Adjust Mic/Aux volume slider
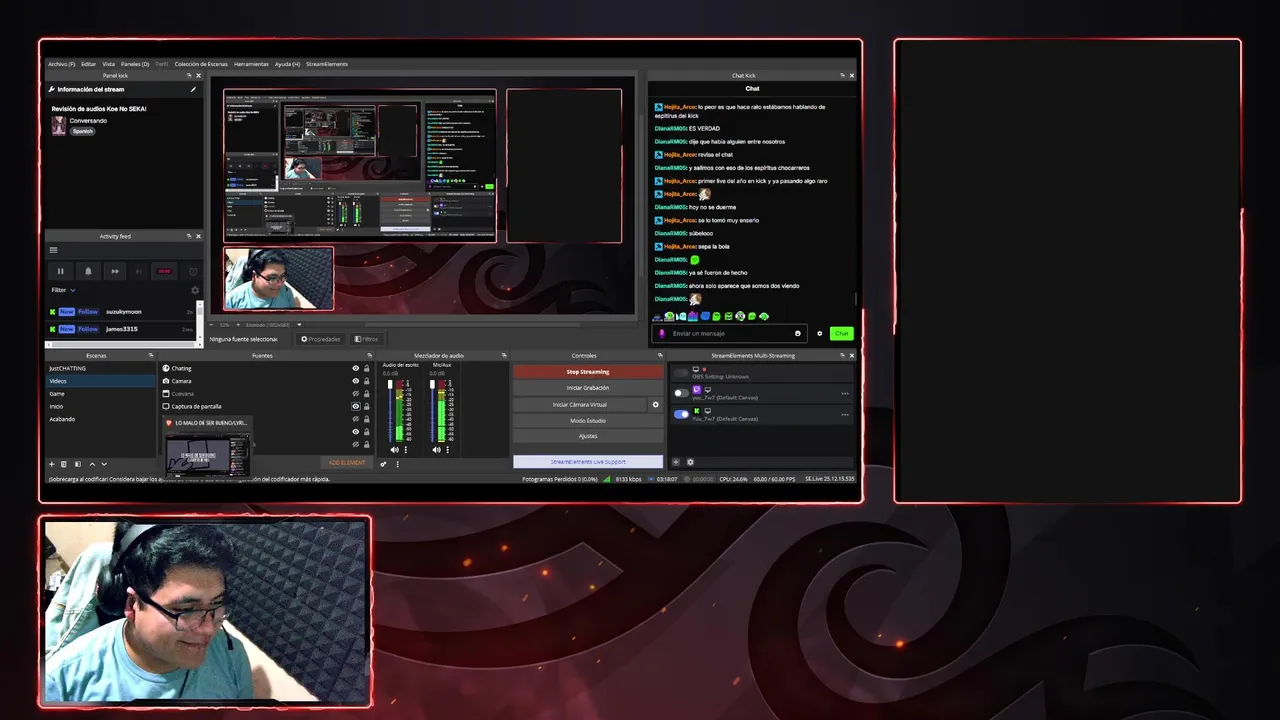Screen dimensions: 1280x720 click(434, 411)
